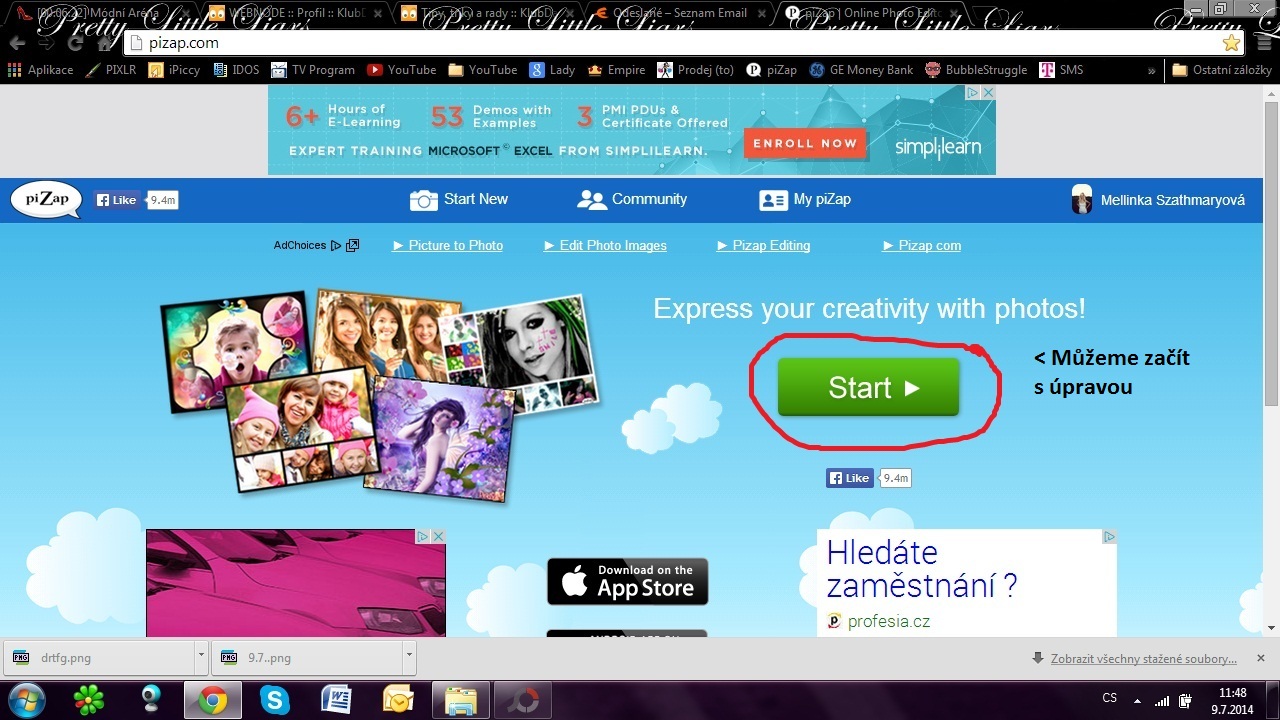Viewport: 1280px width, 720px height.
Task: Click the Start New camera icon
Action: pos(424,200)
